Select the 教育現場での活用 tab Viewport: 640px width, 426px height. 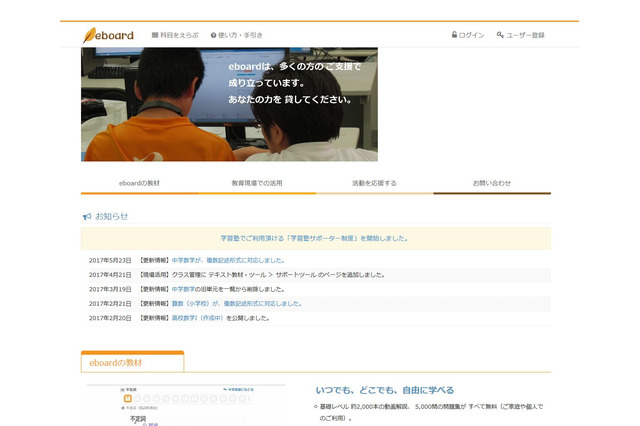pyautogui.click(x=257, y=183)
